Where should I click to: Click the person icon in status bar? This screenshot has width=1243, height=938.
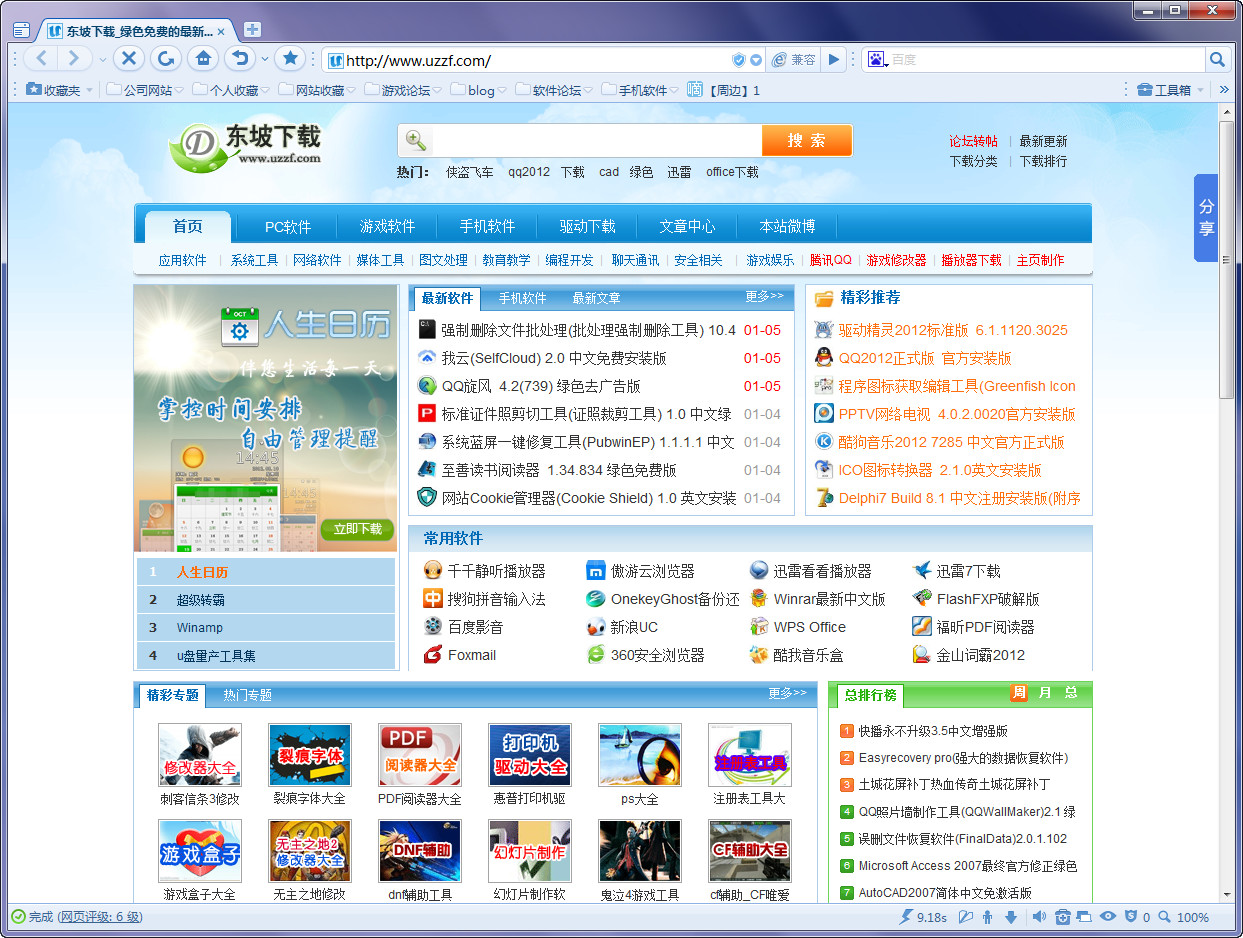coord(988,917)
